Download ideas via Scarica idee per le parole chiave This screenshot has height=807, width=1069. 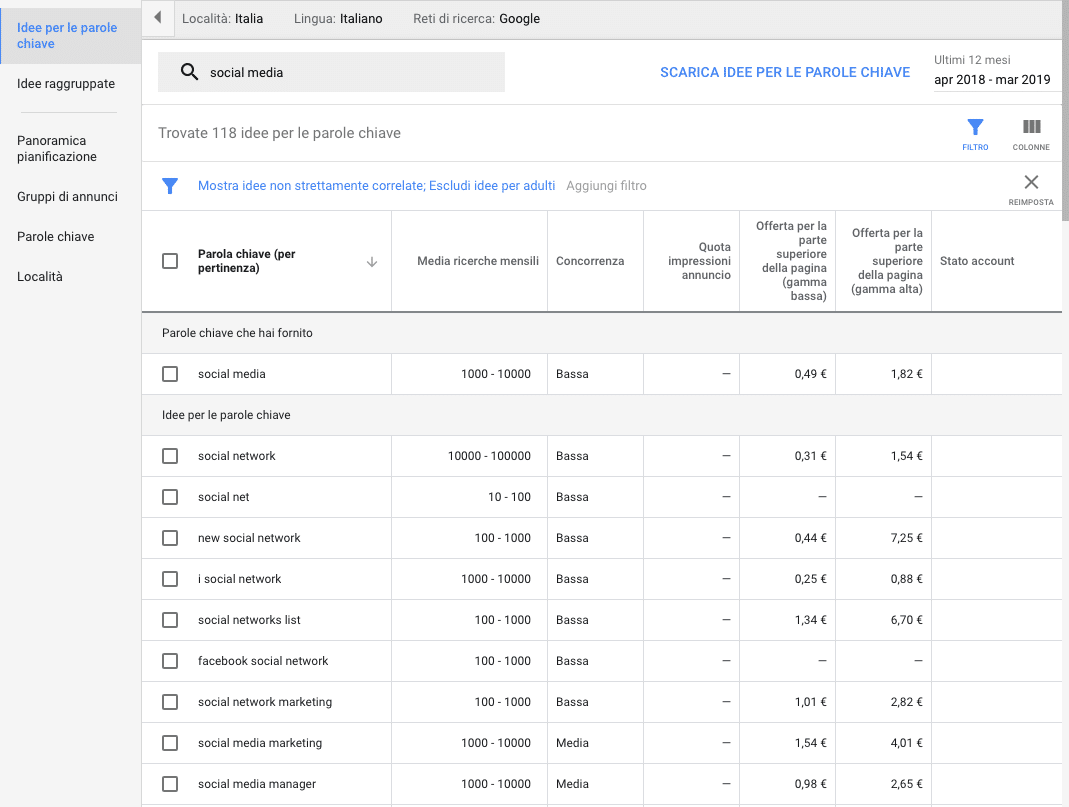coord(785,72)
